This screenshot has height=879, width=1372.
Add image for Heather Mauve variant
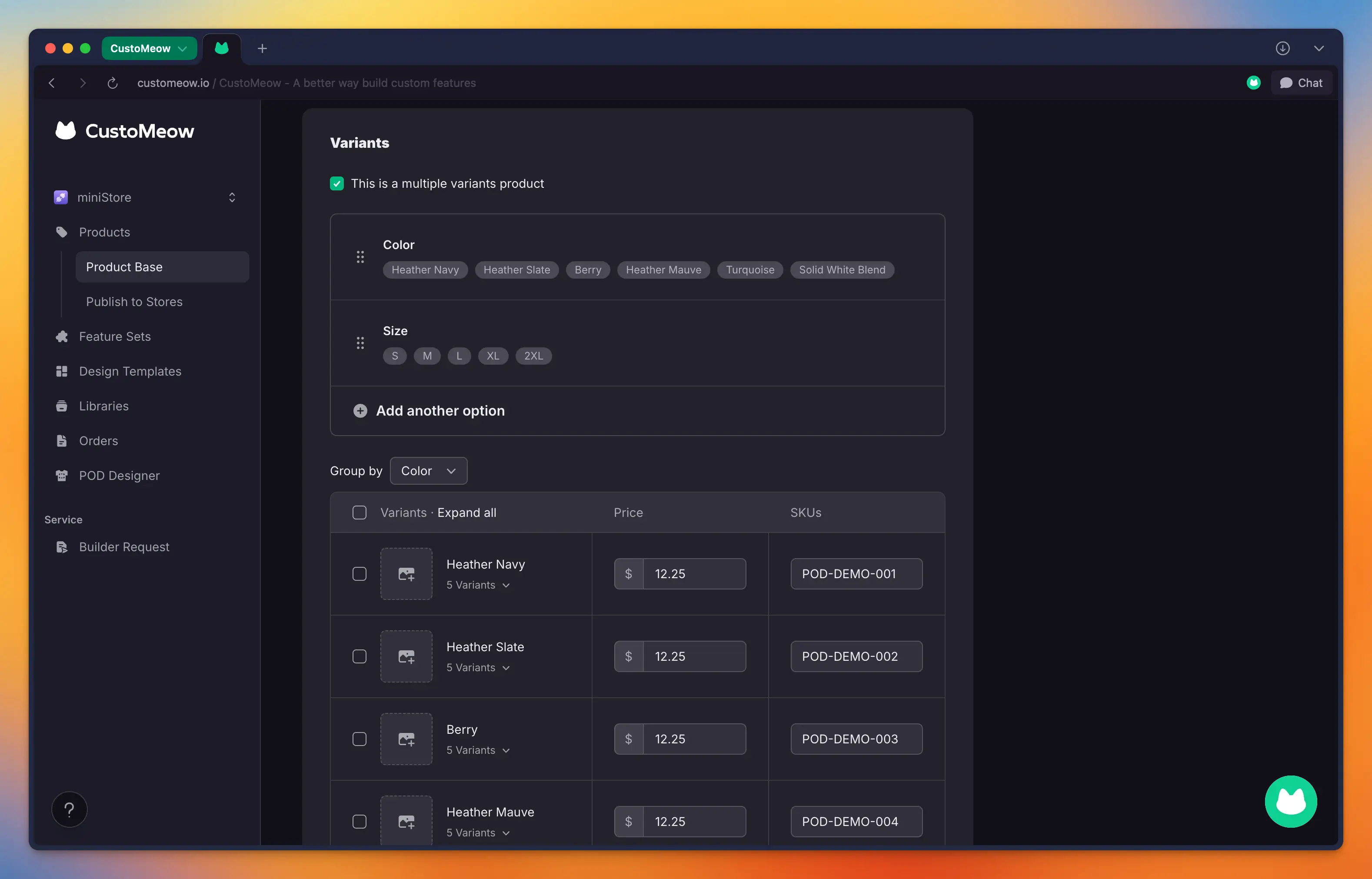(406, 821)
